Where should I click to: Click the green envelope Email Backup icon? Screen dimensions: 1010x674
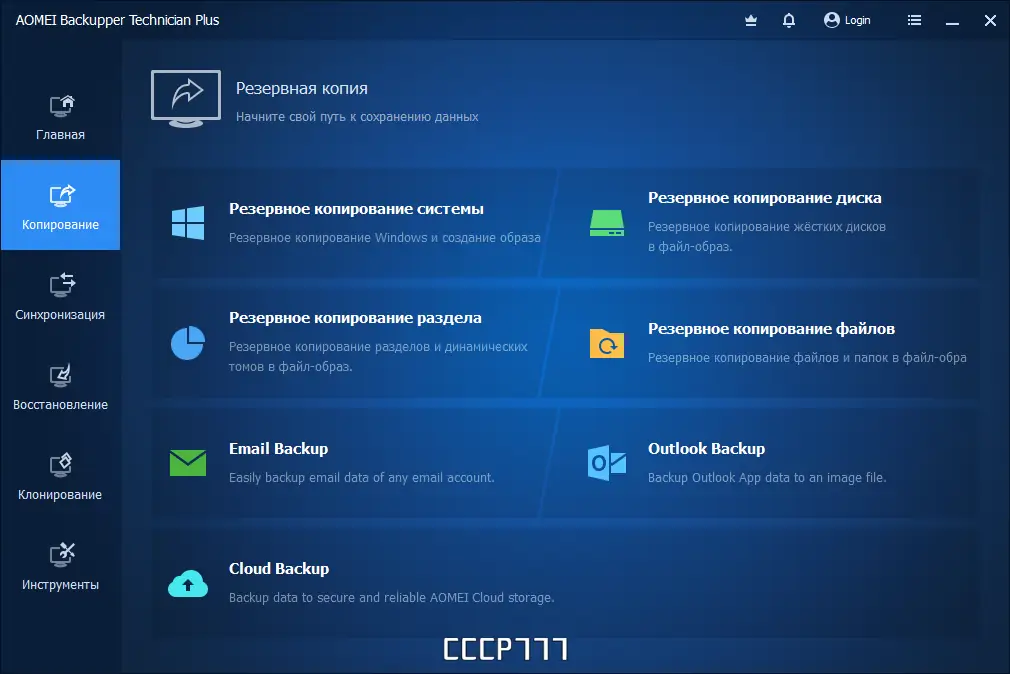click(x=188, y=463)
